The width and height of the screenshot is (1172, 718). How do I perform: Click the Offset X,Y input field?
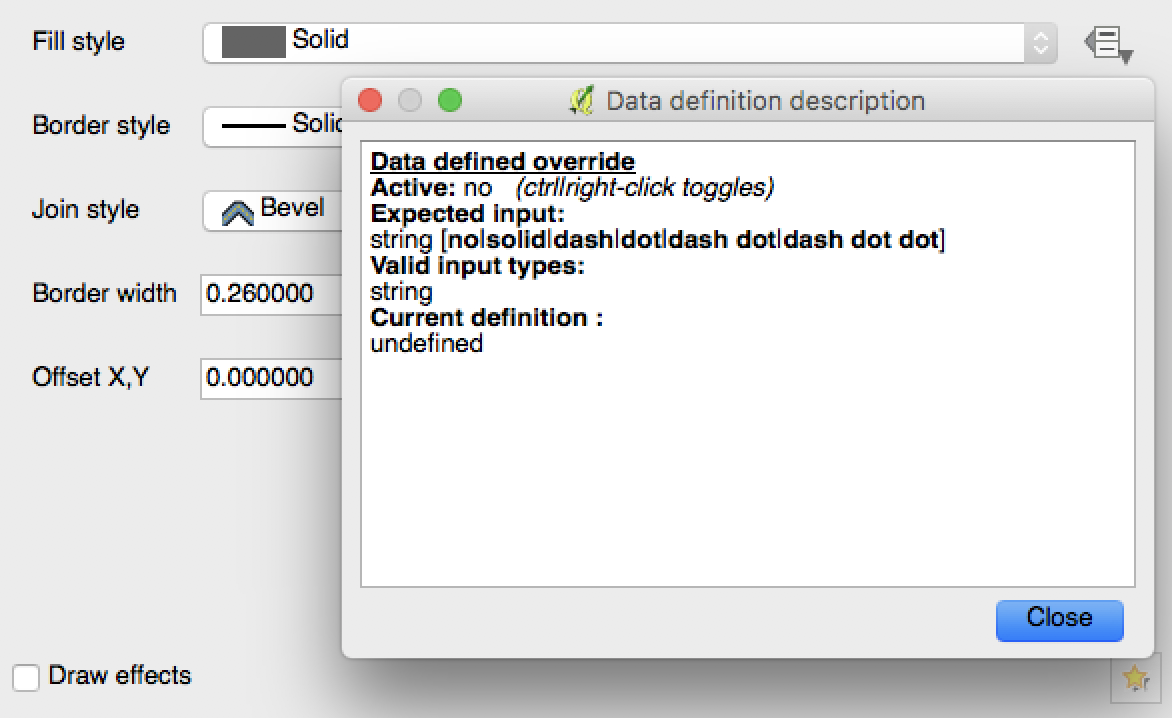coord(271,378)
